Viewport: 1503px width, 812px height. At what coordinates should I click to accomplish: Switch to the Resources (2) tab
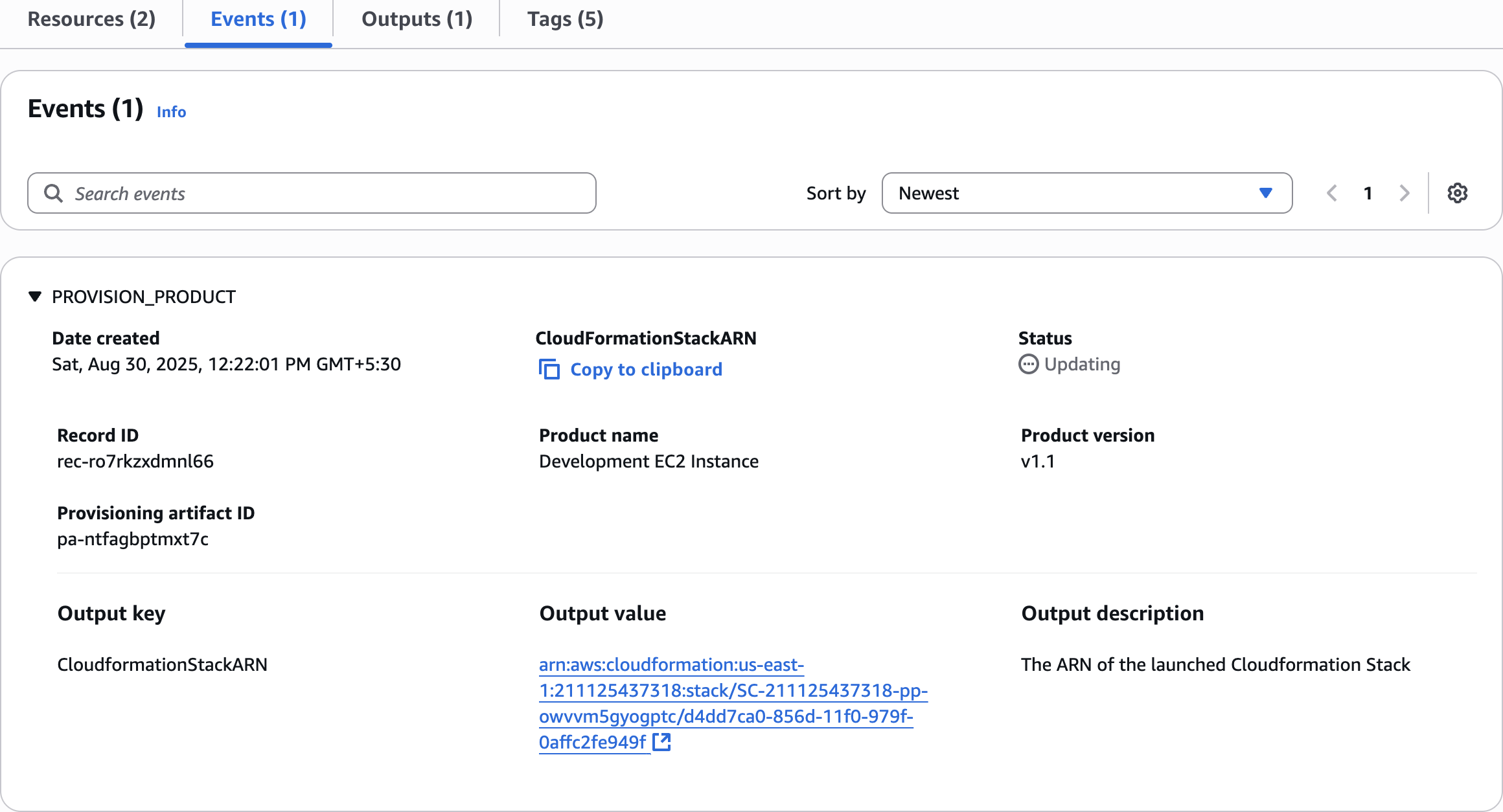point(91,19)
